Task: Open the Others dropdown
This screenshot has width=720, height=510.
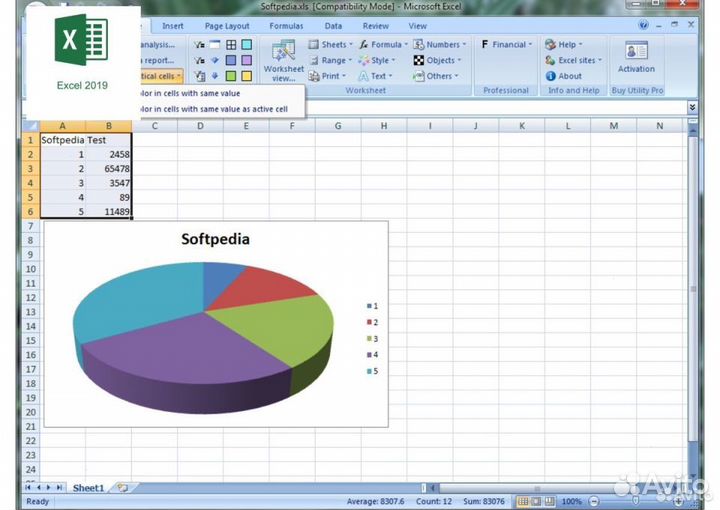Action: 435,76
